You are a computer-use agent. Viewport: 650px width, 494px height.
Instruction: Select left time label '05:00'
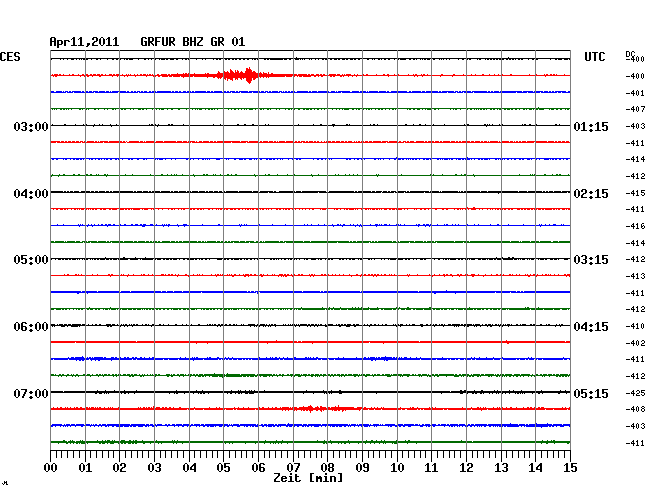pos(31,260)
